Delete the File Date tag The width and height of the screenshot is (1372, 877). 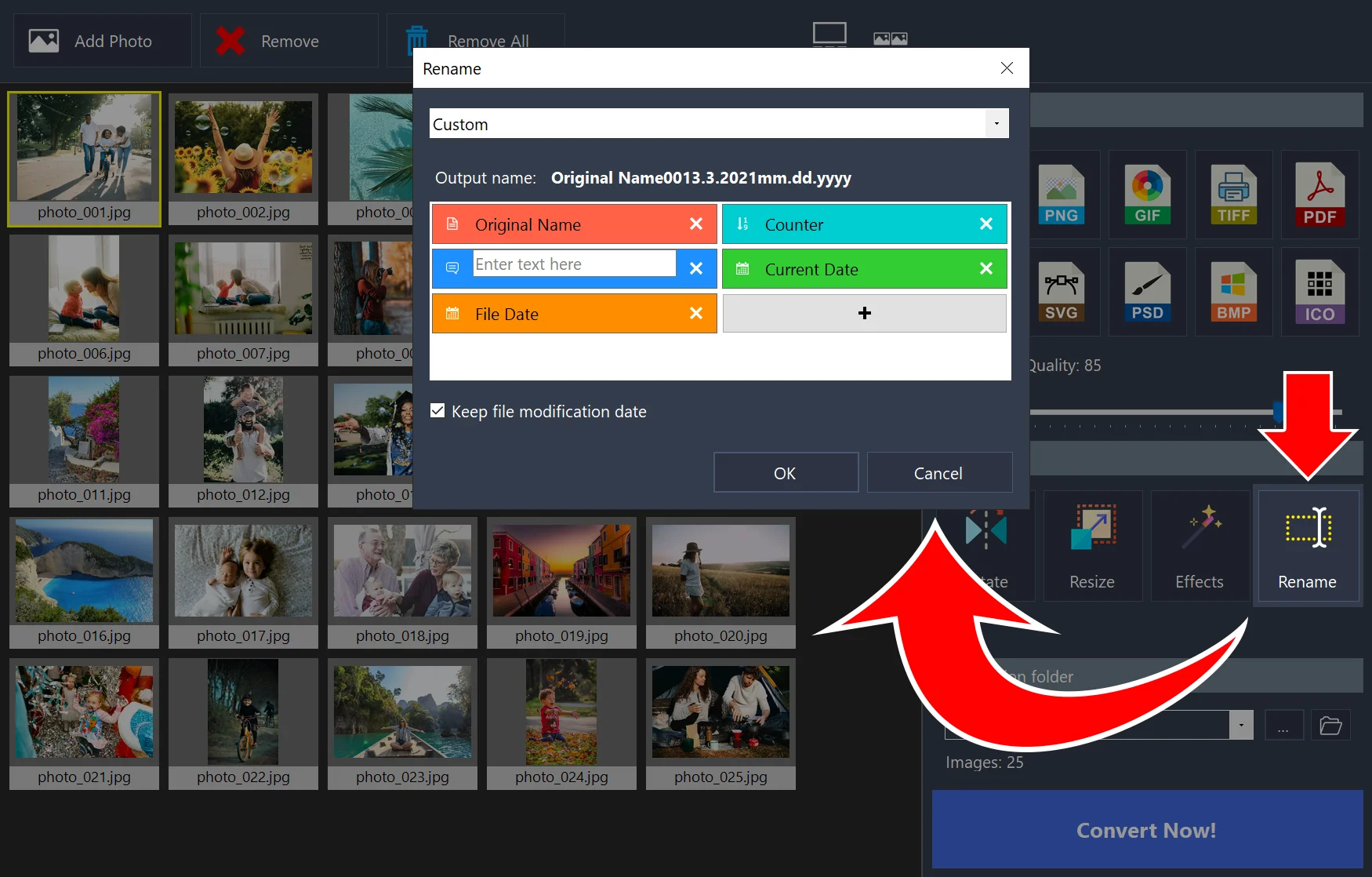click(695, 314)
